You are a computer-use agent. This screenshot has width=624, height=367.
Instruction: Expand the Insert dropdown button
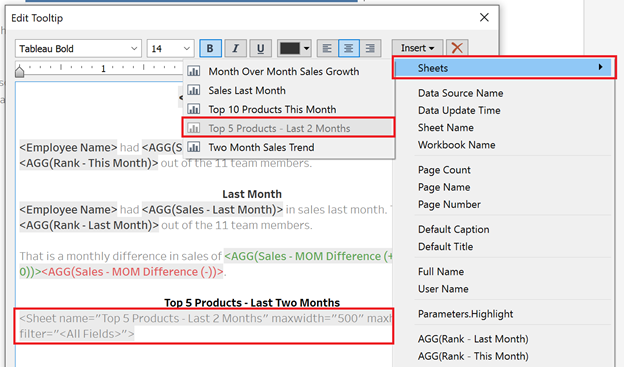(417, 48)
